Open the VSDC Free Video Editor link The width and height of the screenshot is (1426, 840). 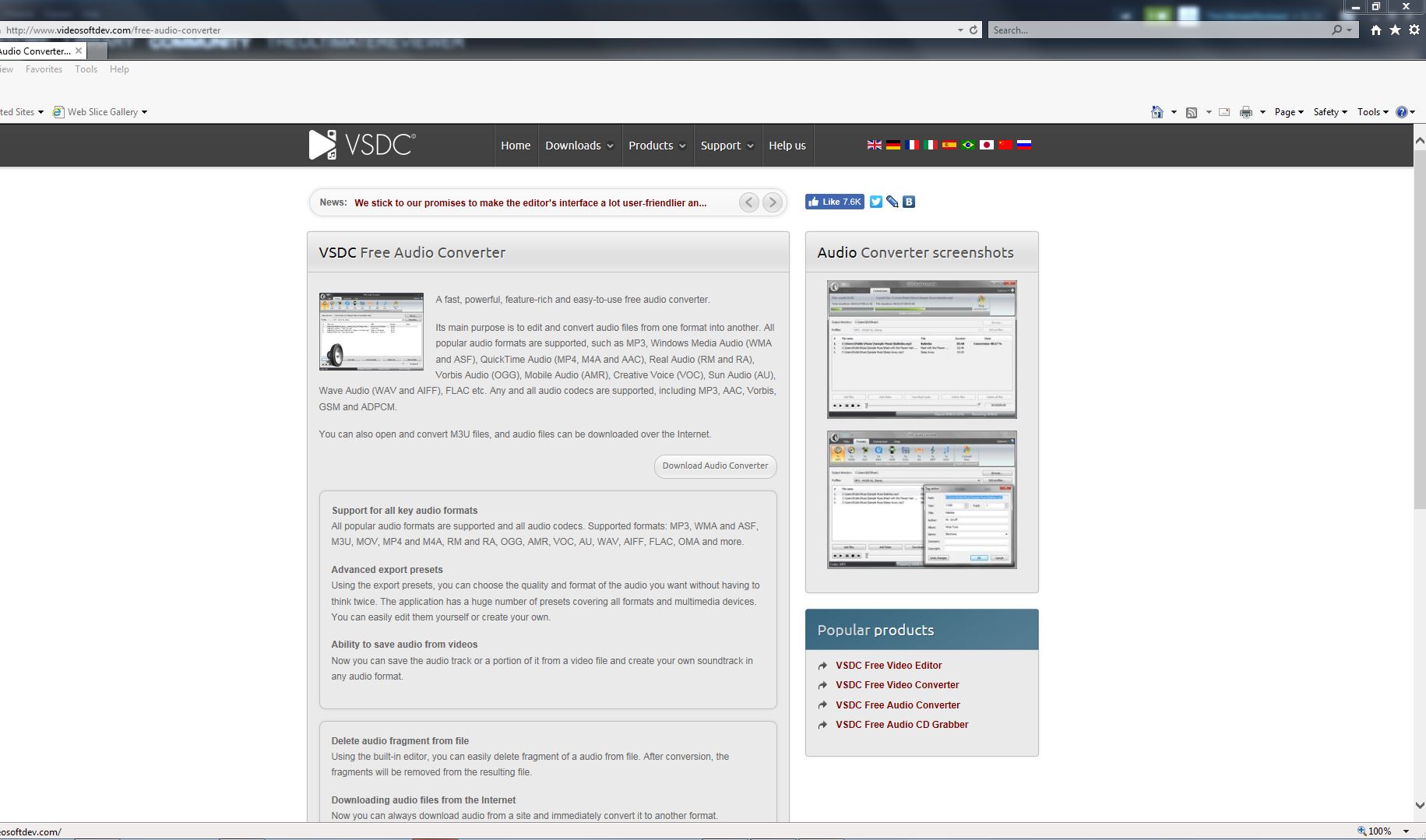[x=889, y=666]
